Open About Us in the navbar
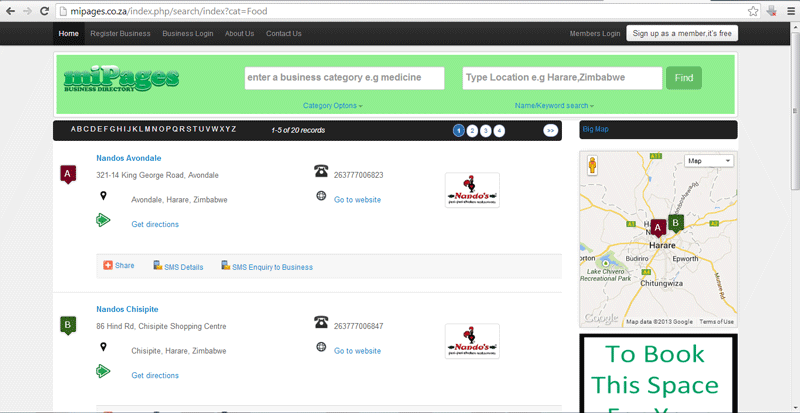Viewport: 800px width, 413px height. (x=239, y=34)
